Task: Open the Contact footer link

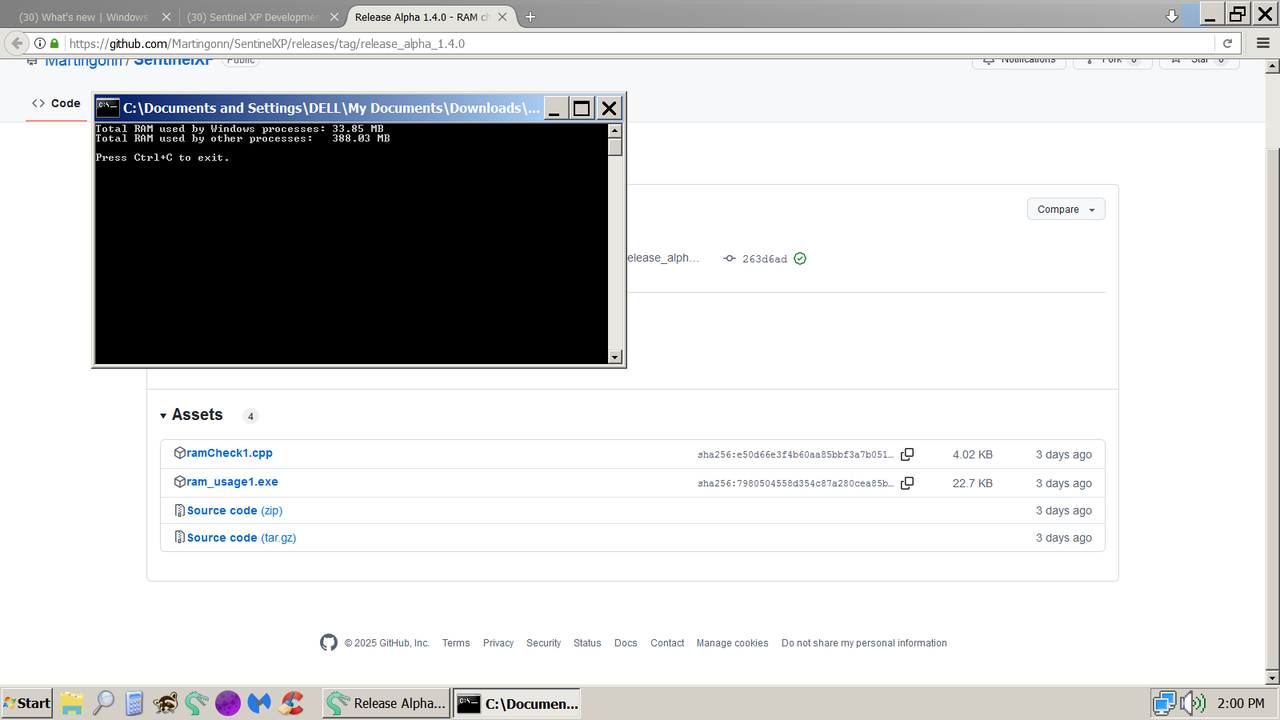Action: [x=667, y=643]
